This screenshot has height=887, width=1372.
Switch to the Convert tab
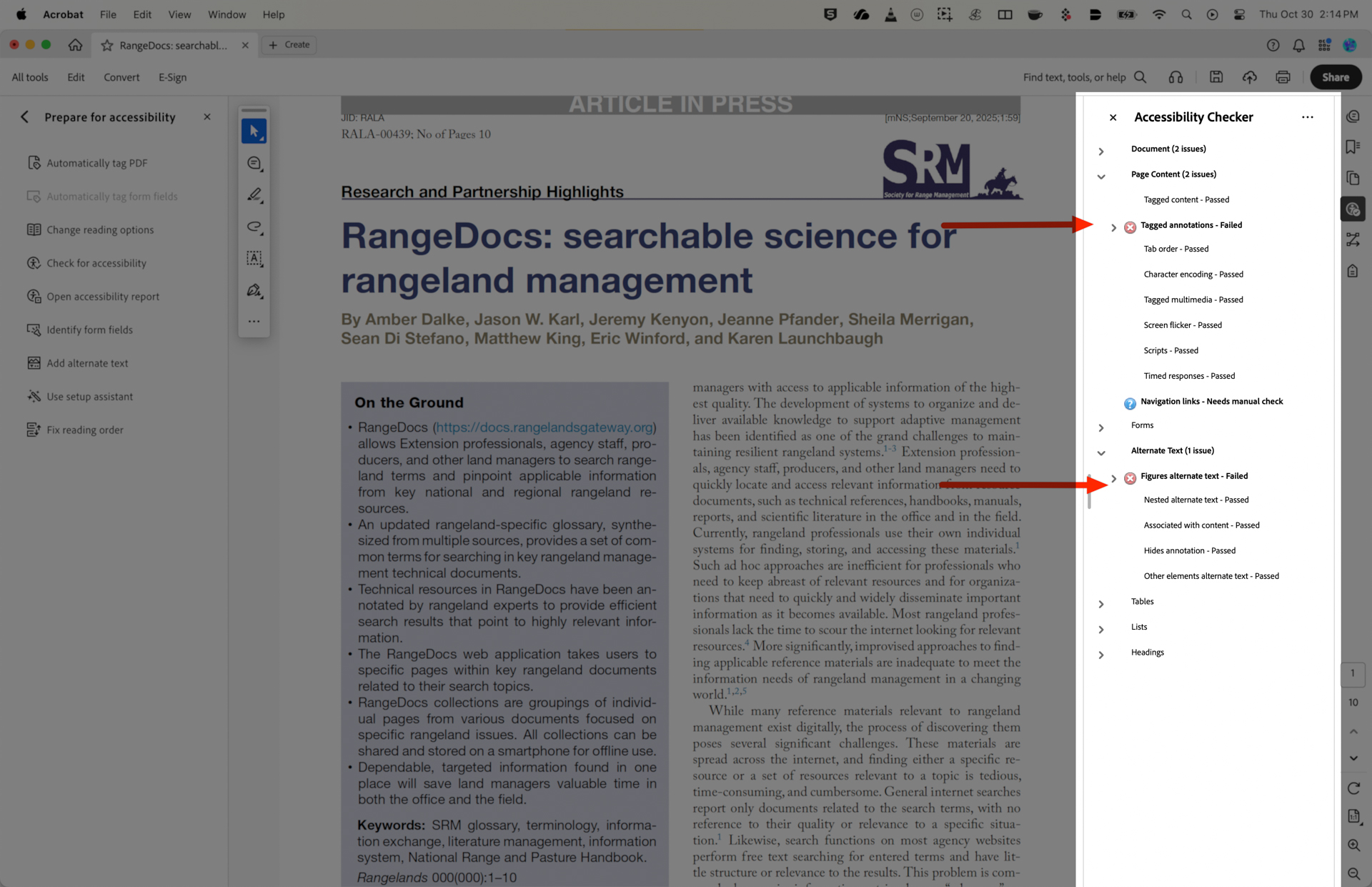pos(121,77)
